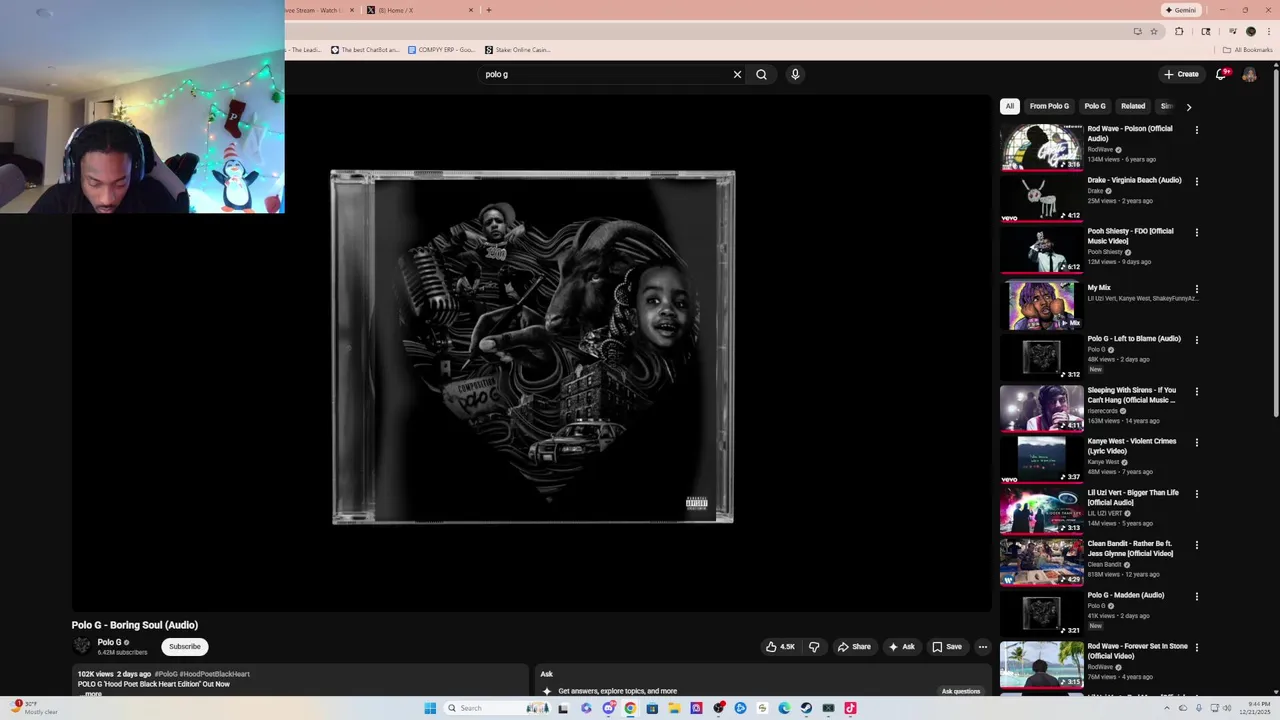Bookmark this page with the star icon
1280x720 pixels.
[1154, 31]
